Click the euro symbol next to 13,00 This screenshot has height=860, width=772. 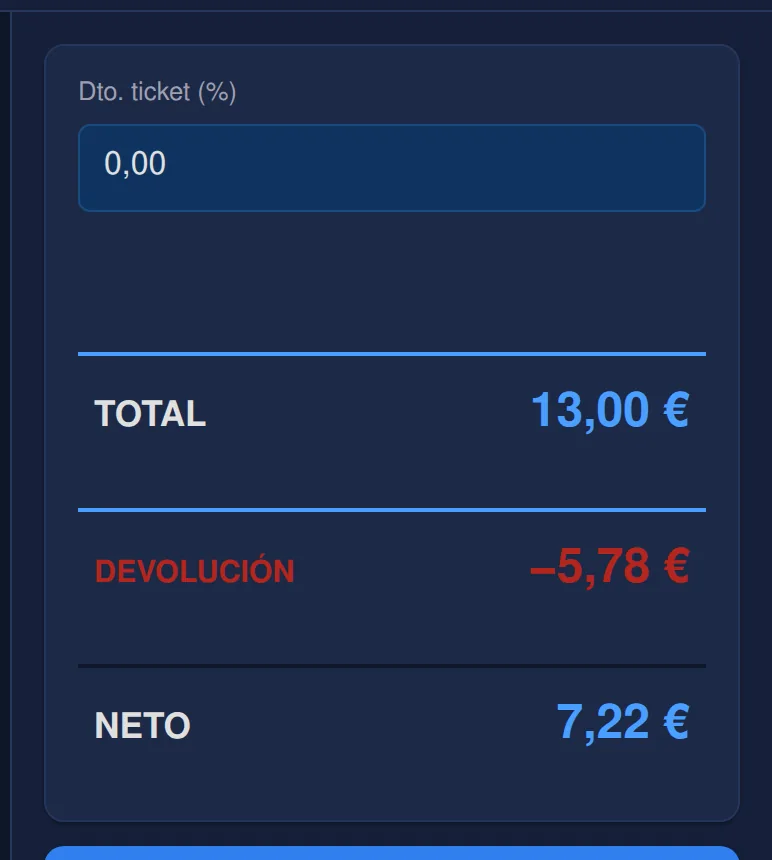pyautogui.click(x=676, y=410)
